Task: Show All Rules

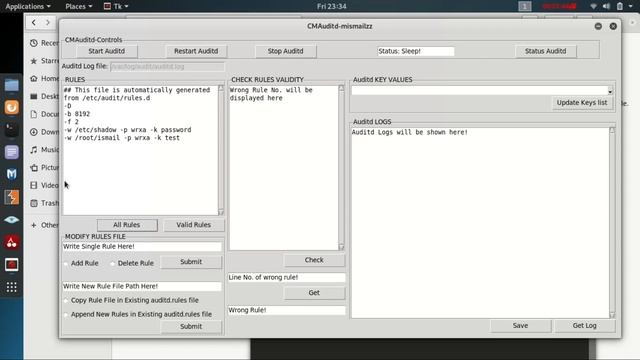Action: pyautogui.click(x=127, y=225)
